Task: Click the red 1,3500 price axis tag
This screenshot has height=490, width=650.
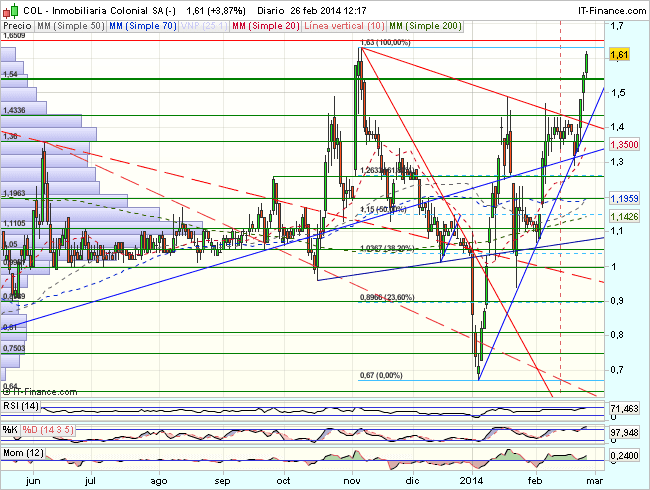Action: (625, 144)
